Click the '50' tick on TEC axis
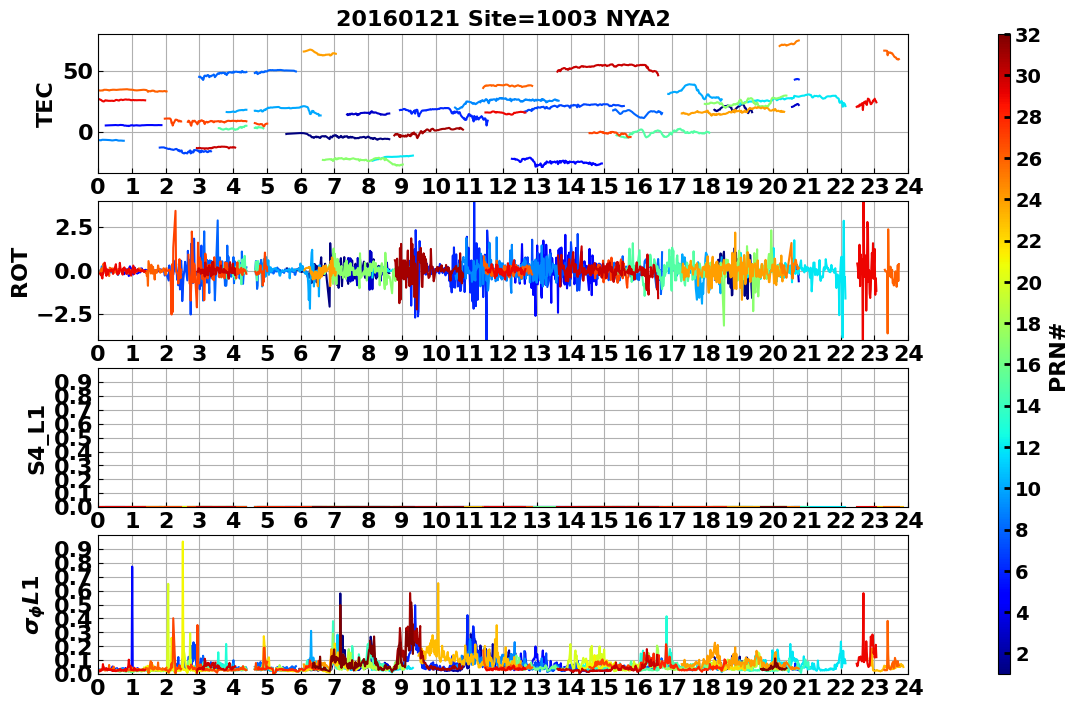The image size is (1077, 709). (x=78, y=71)
